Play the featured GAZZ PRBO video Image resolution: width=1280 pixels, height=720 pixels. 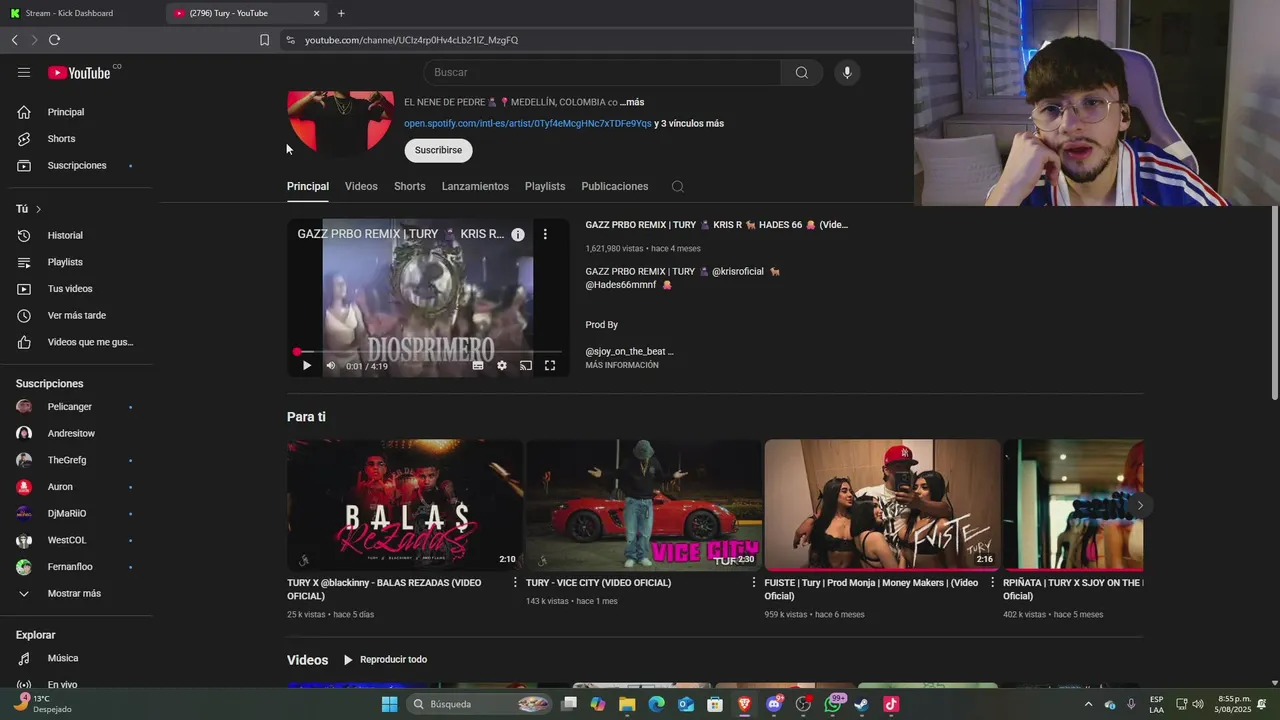[x=307, y=366]
